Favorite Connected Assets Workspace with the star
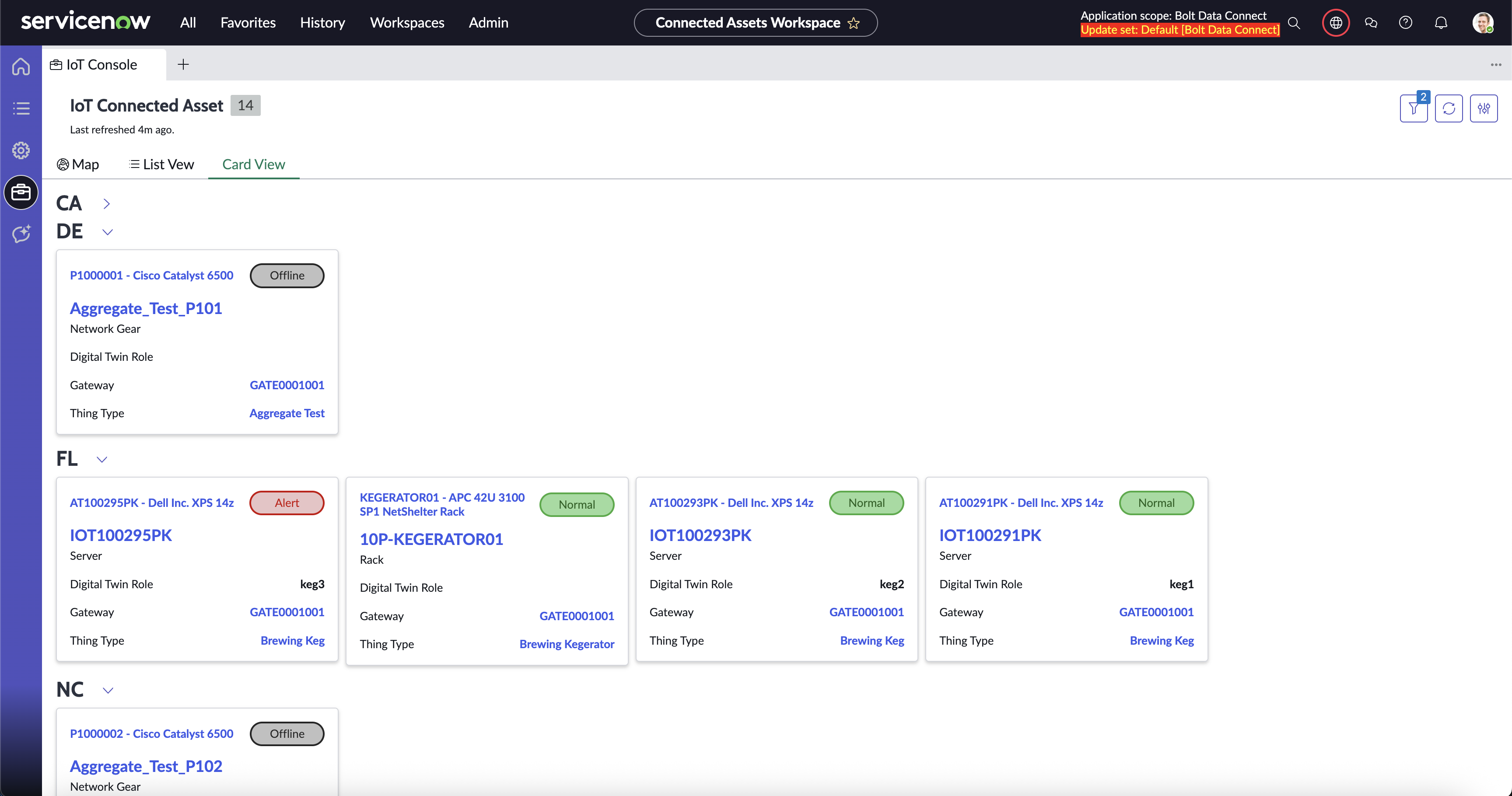 854,23
